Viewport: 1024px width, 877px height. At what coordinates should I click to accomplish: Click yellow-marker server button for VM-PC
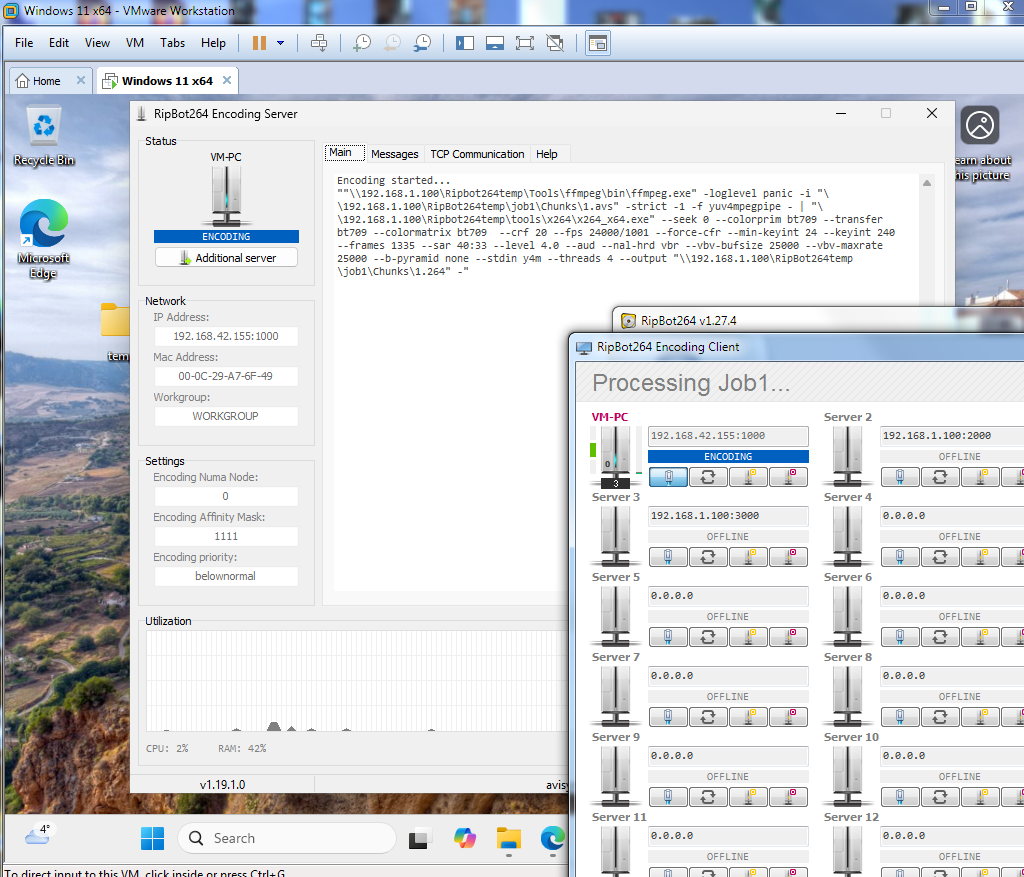click(748, 477)
